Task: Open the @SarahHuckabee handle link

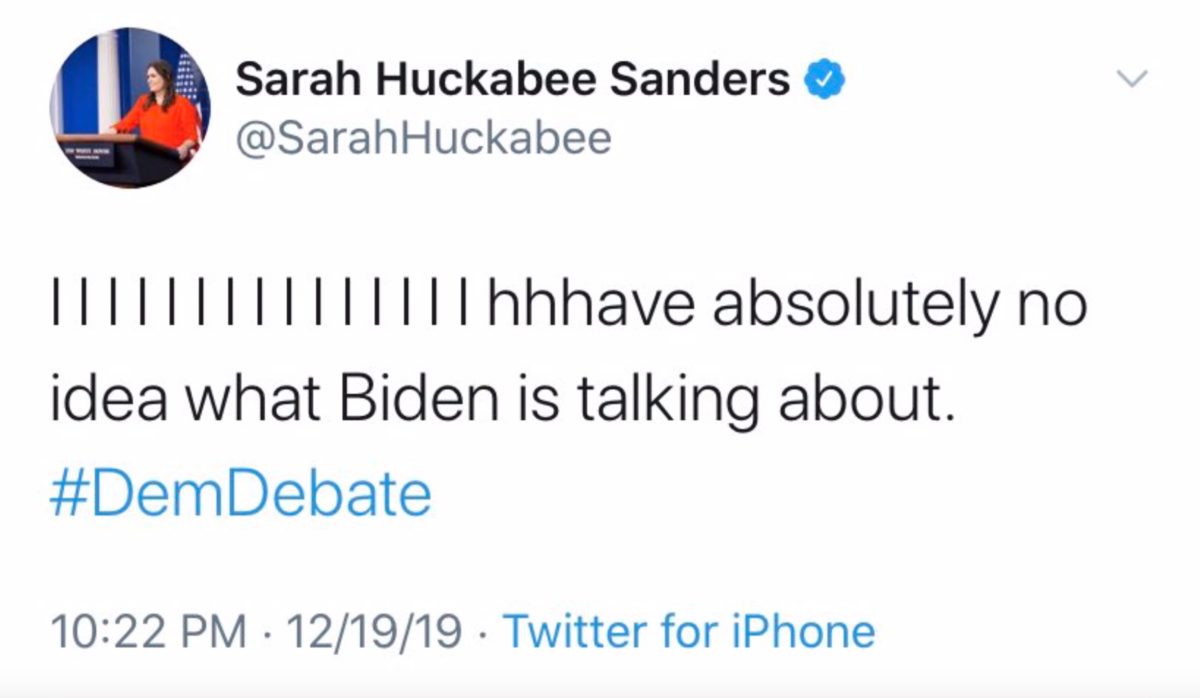Action: coord(421,138)
